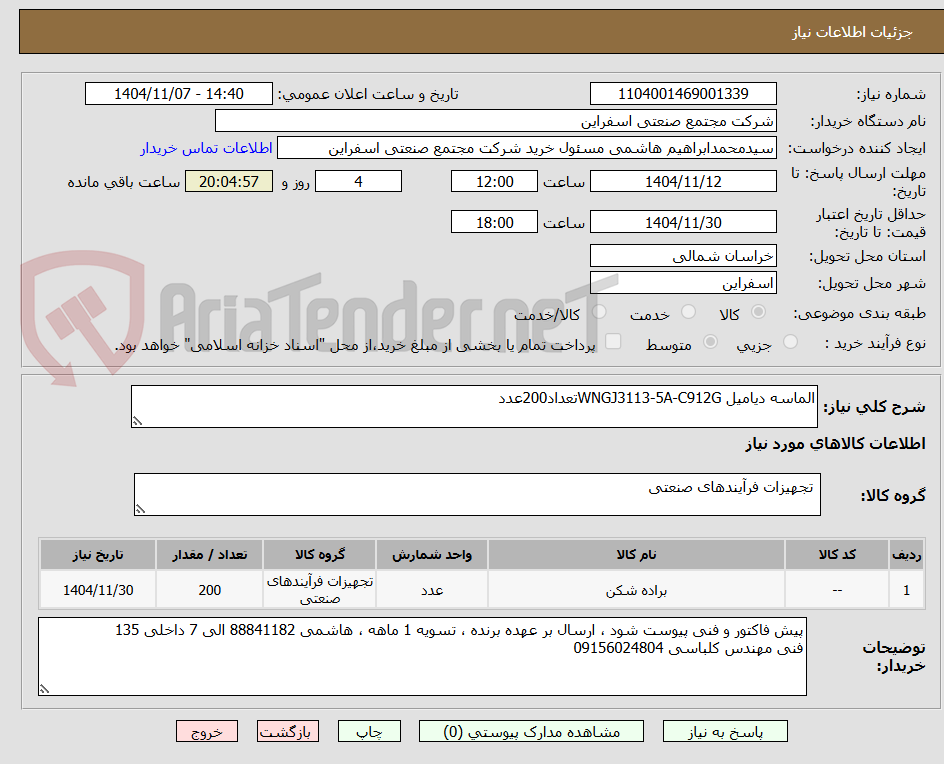Click the کد کالا column header
Screen dimensions: 944x764
[837, 554]
